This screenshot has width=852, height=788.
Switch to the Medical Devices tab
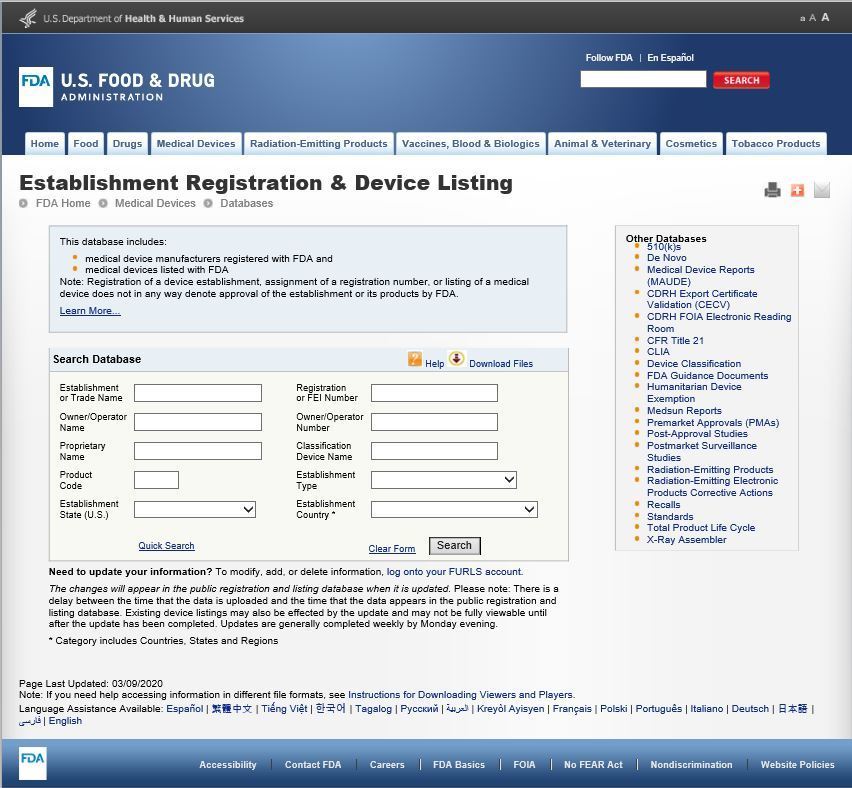[196, 143]
